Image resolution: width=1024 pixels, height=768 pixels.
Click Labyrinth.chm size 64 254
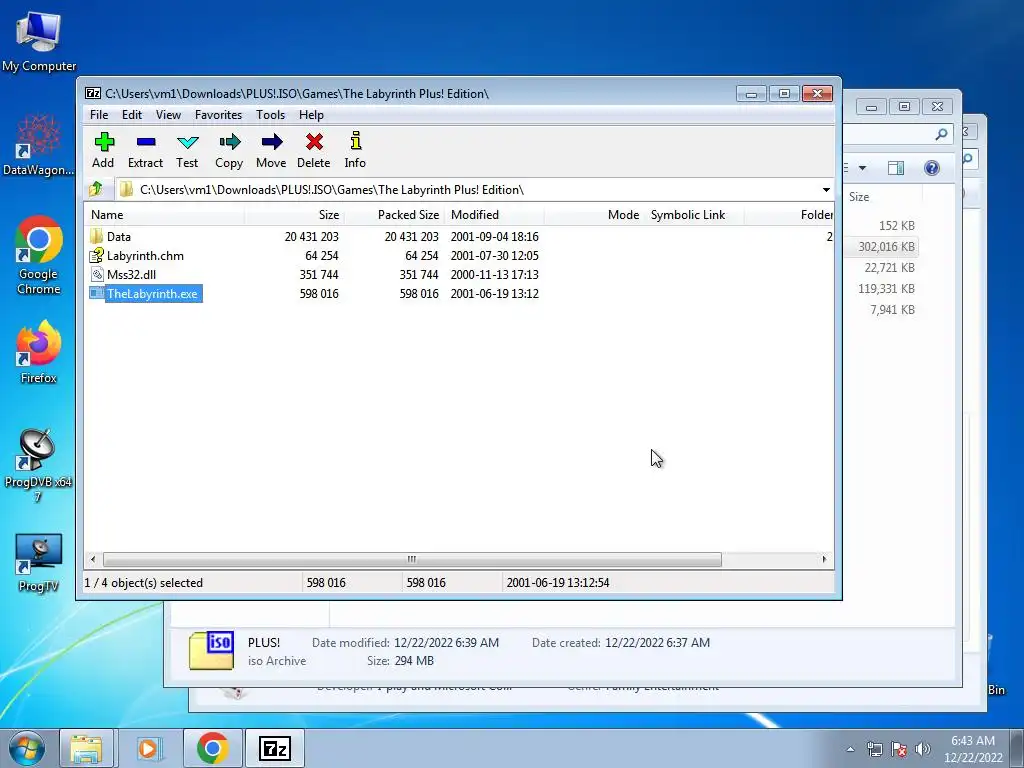[321, 255]
